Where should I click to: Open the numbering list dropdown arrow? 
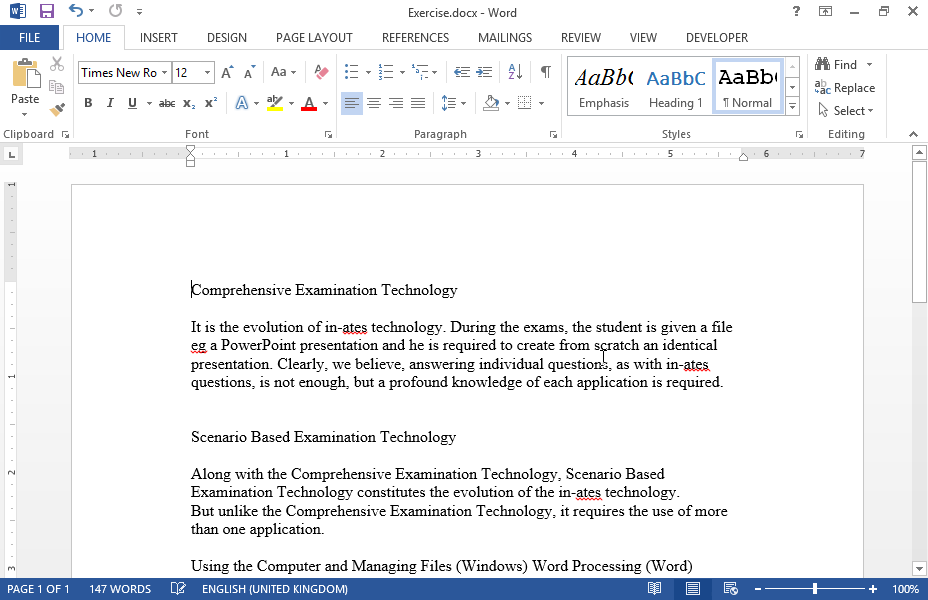pyautogui.click(x=402, y=73)
